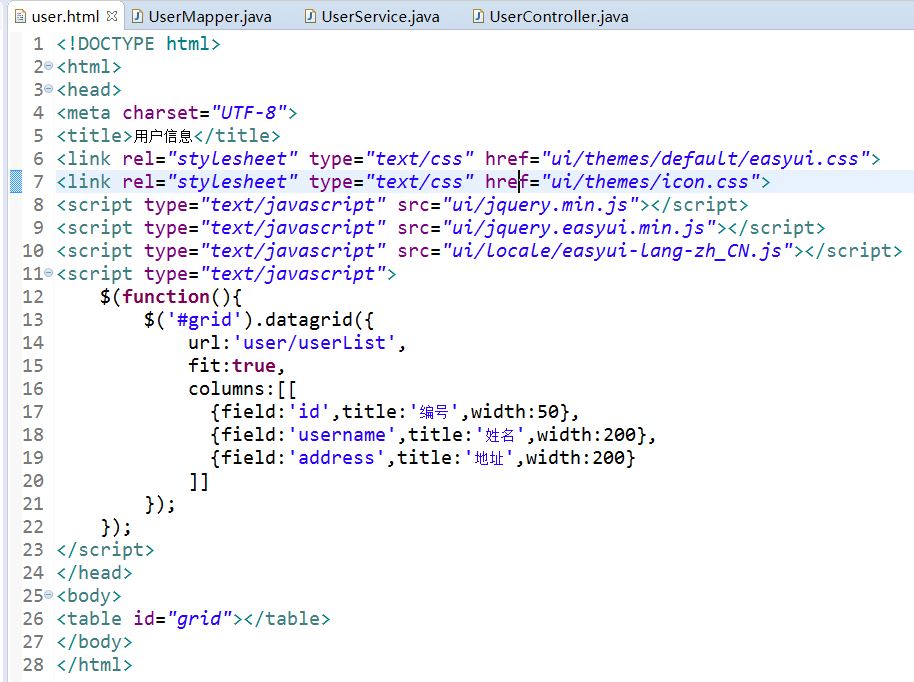Click the field 'username' string
The height and width of the screenshot is (682, 914).
click(x=342, y=435)
